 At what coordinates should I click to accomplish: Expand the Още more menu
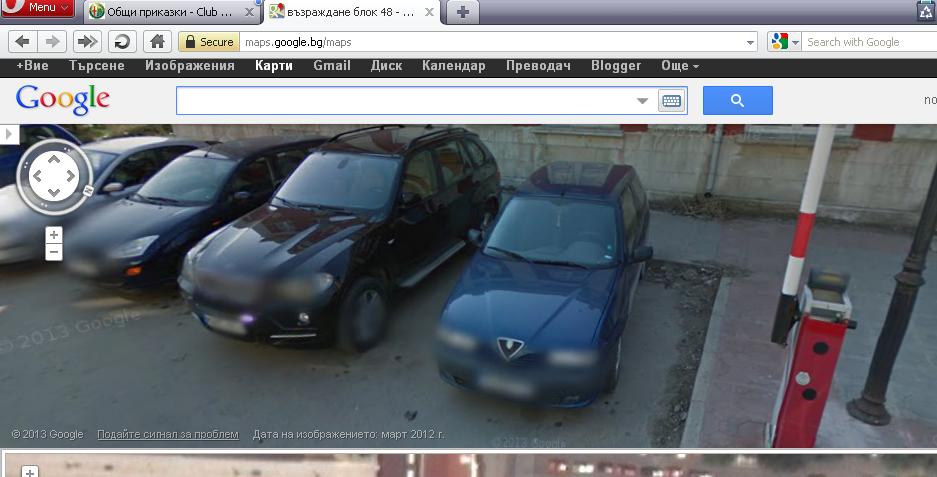pos(680,66)
